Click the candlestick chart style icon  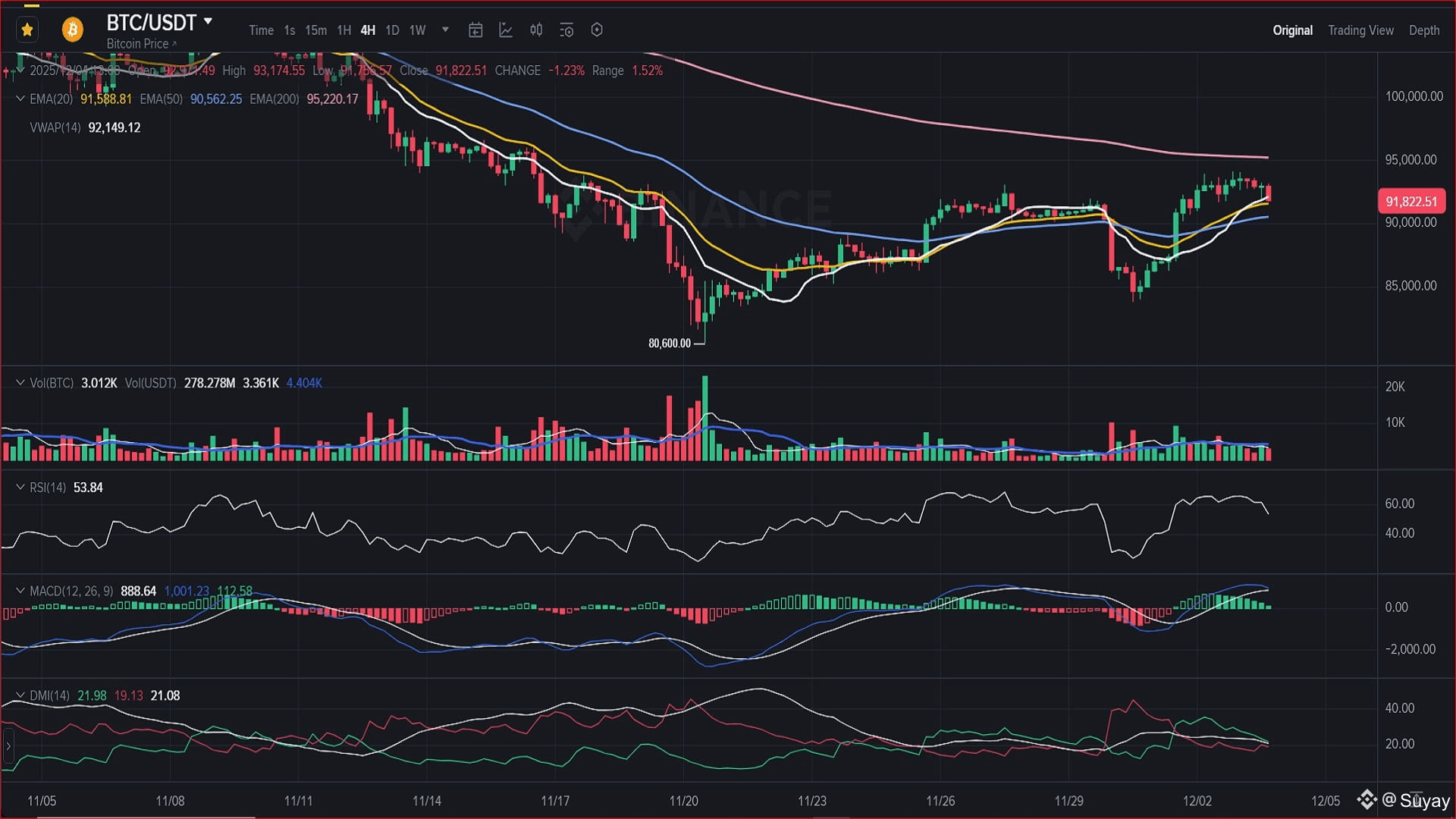(x=536, y=30)
